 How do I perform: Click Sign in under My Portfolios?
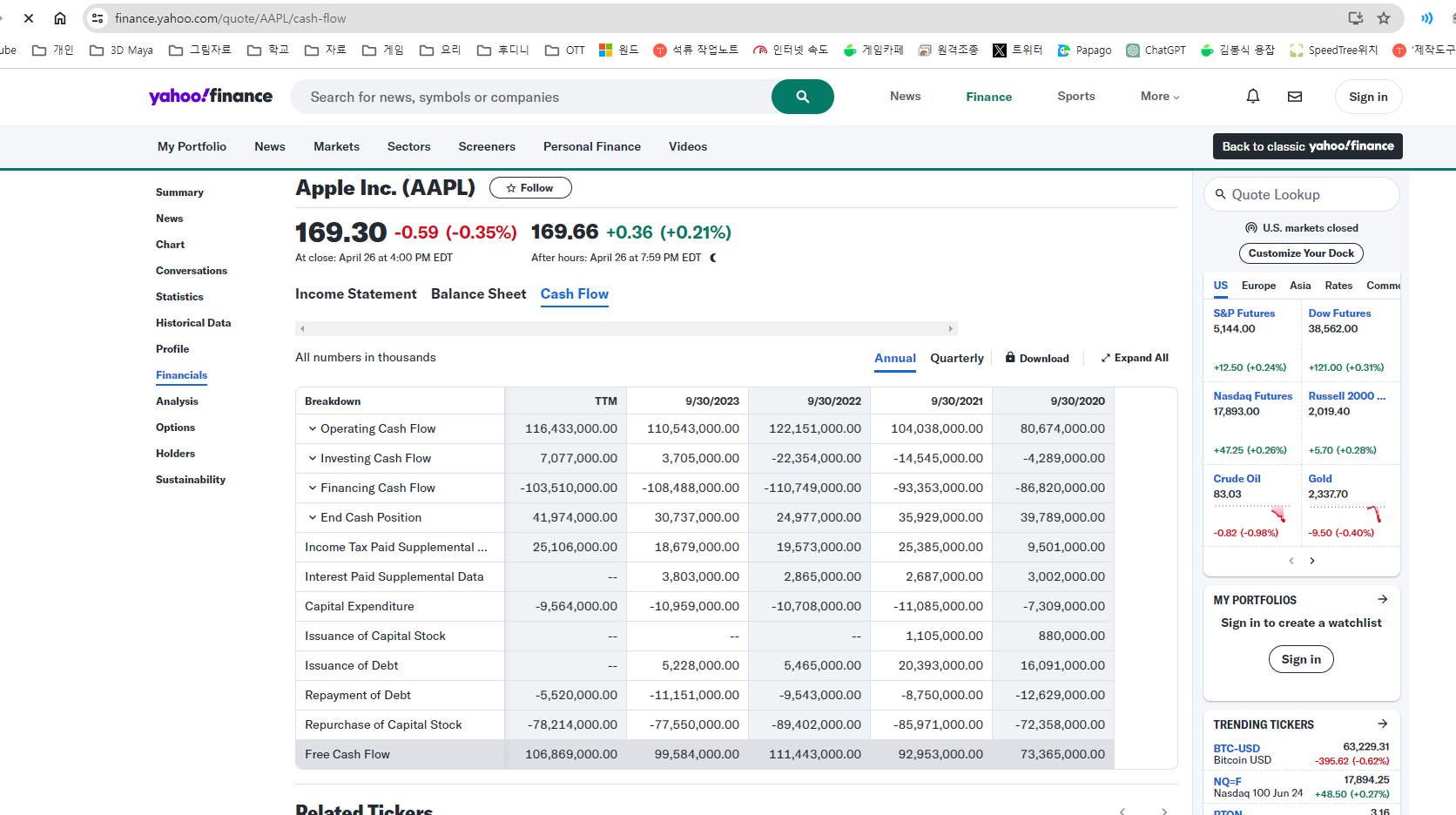[1301, 659]
